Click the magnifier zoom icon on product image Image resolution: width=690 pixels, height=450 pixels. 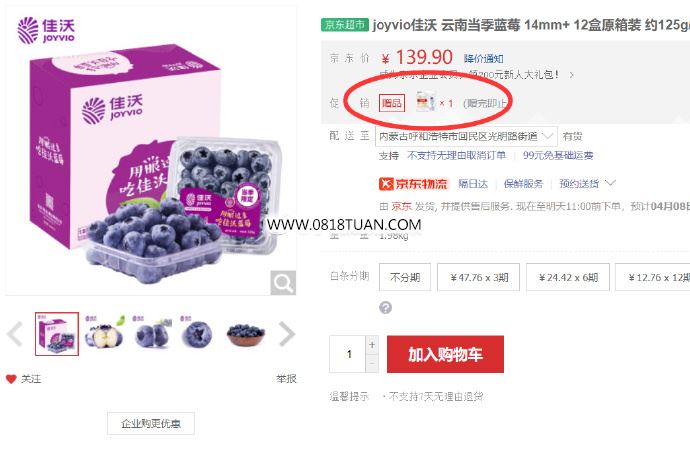[x=283, y=282]
